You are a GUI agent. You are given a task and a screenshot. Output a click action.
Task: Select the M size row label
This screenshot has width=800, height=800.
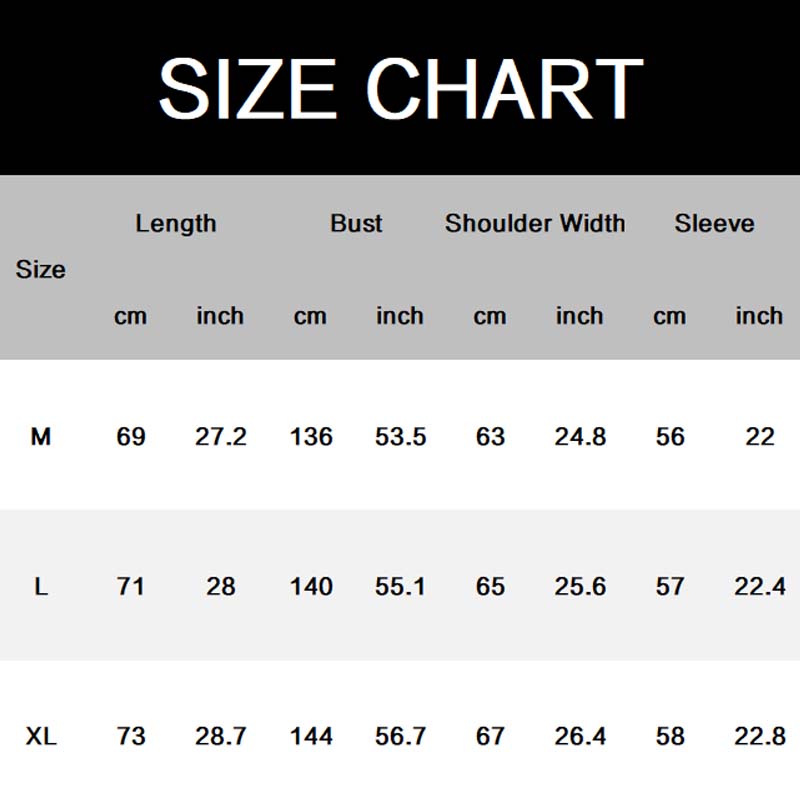pyautogui.click(x=41, y=436)
